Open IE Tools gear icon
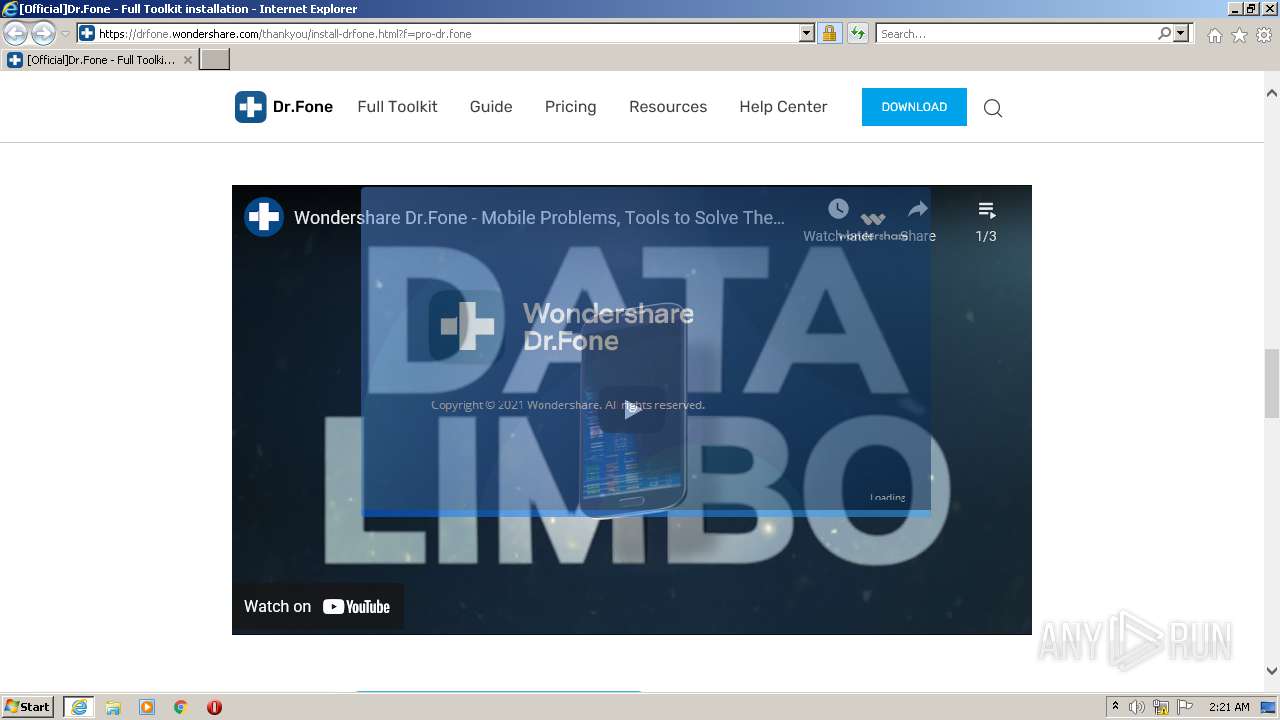The height and width of the screenshot is (720, 1280). pos(1264,35)
